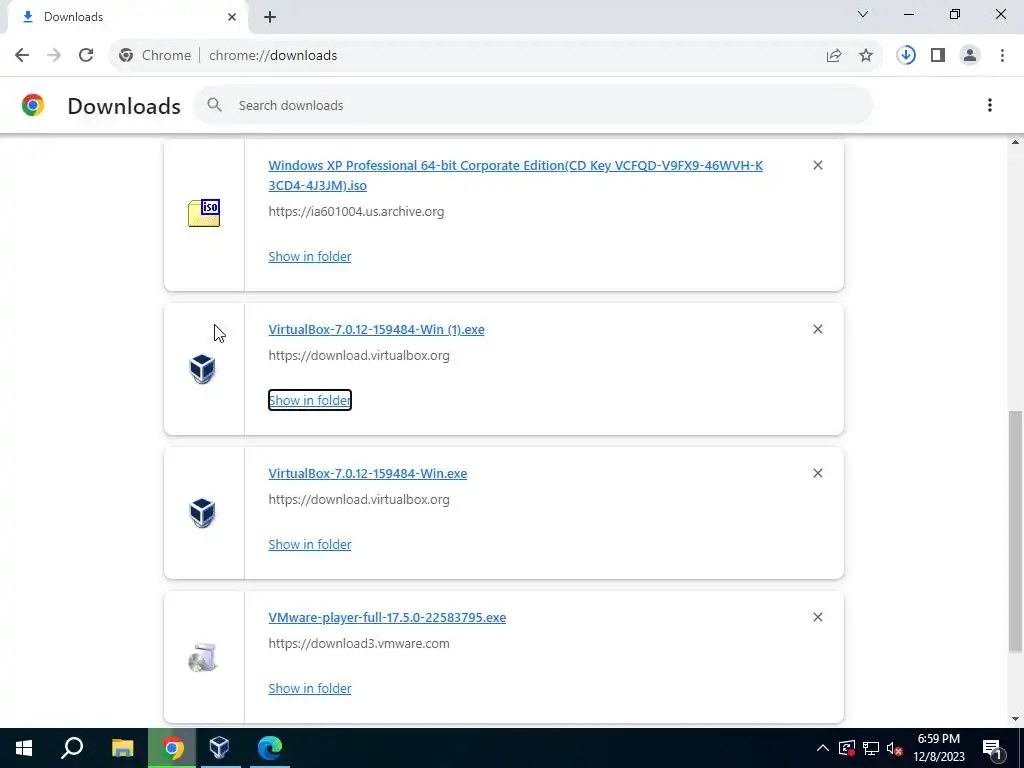Go back using the browser back arrow

(x=22, y=56)
